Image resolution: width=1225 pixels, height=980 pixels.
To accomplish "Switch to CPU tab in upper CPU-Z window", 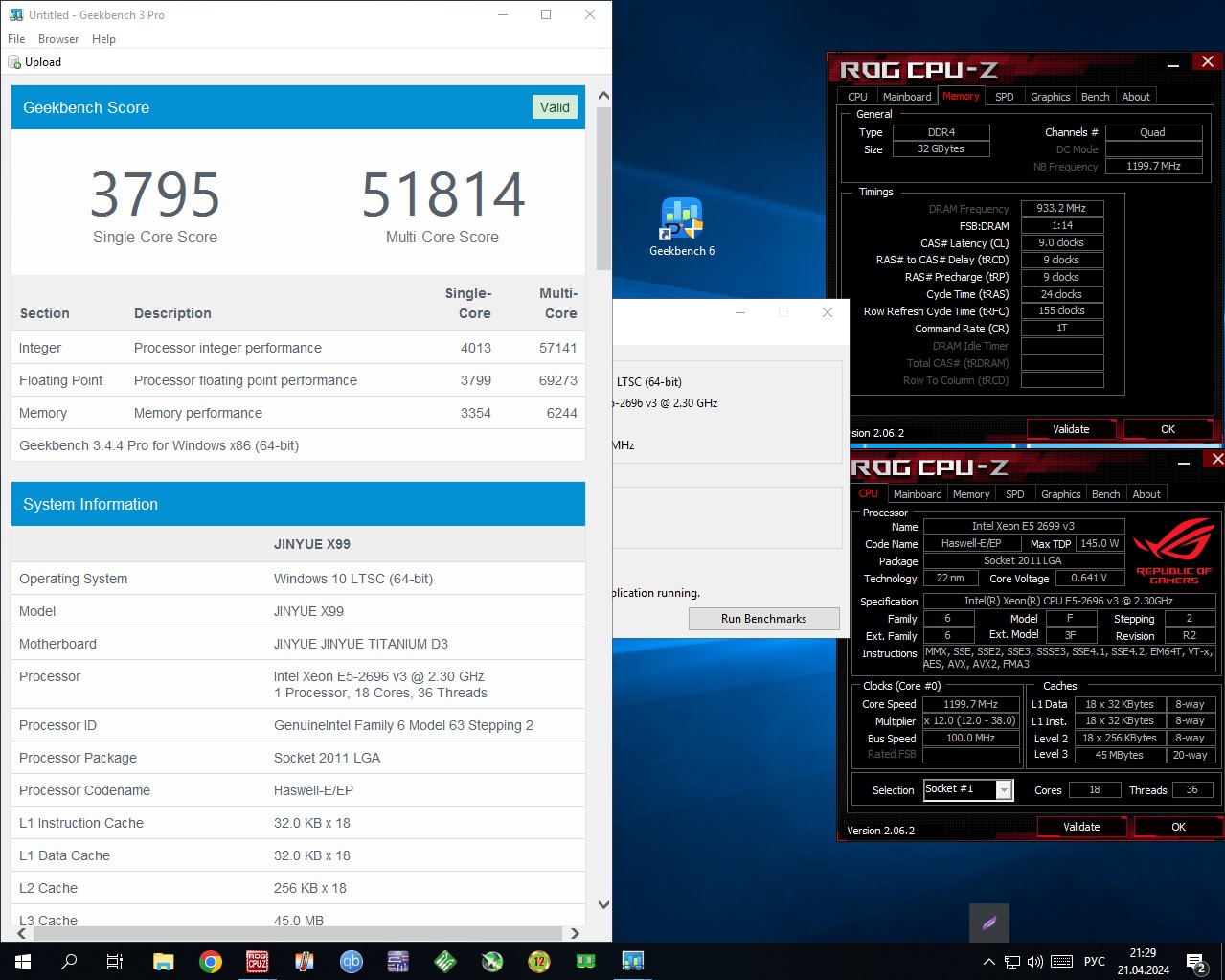I will pyautogui.click(x=858, y=97).
